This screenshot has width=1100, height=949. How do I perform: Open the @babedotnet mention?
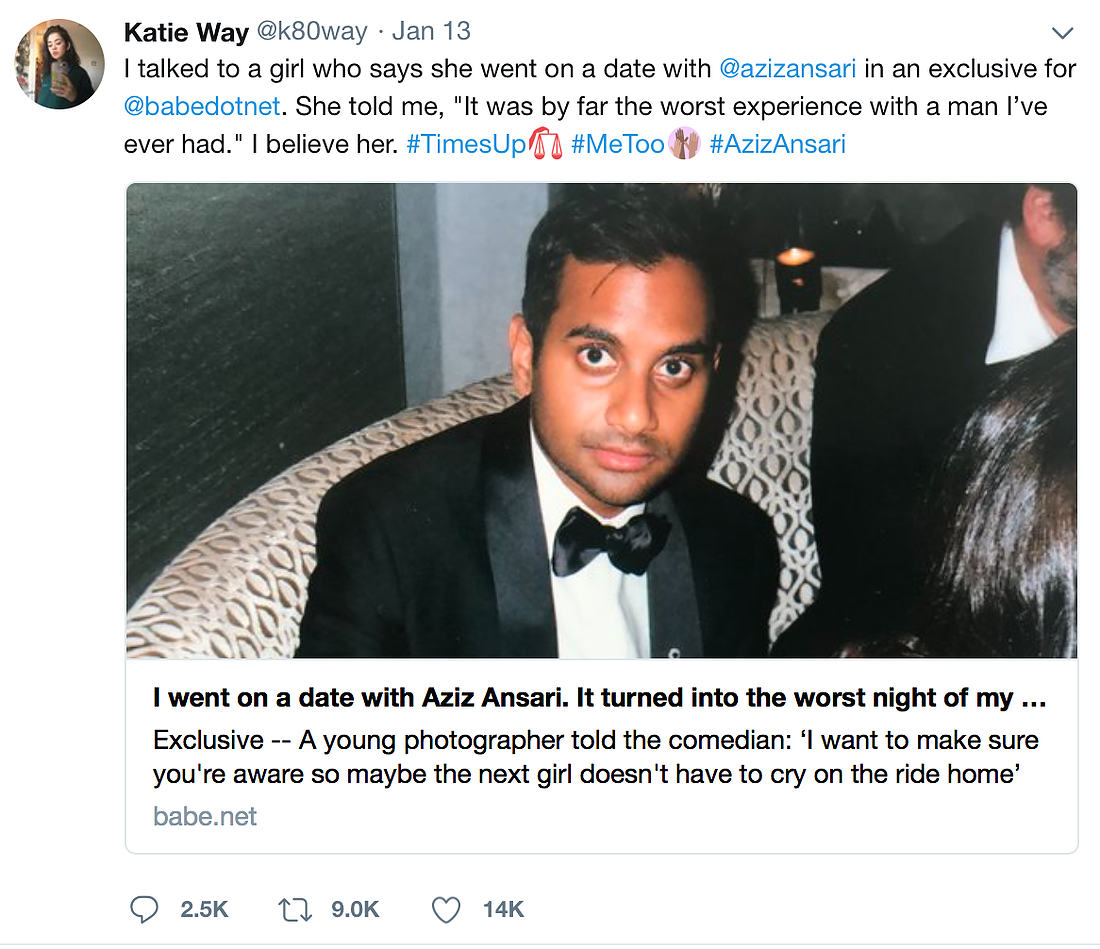201,106
